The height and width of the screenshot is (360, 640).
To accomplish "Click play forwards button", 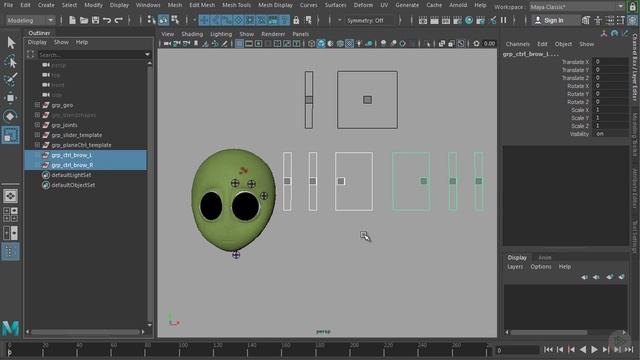I will (594, 349).
